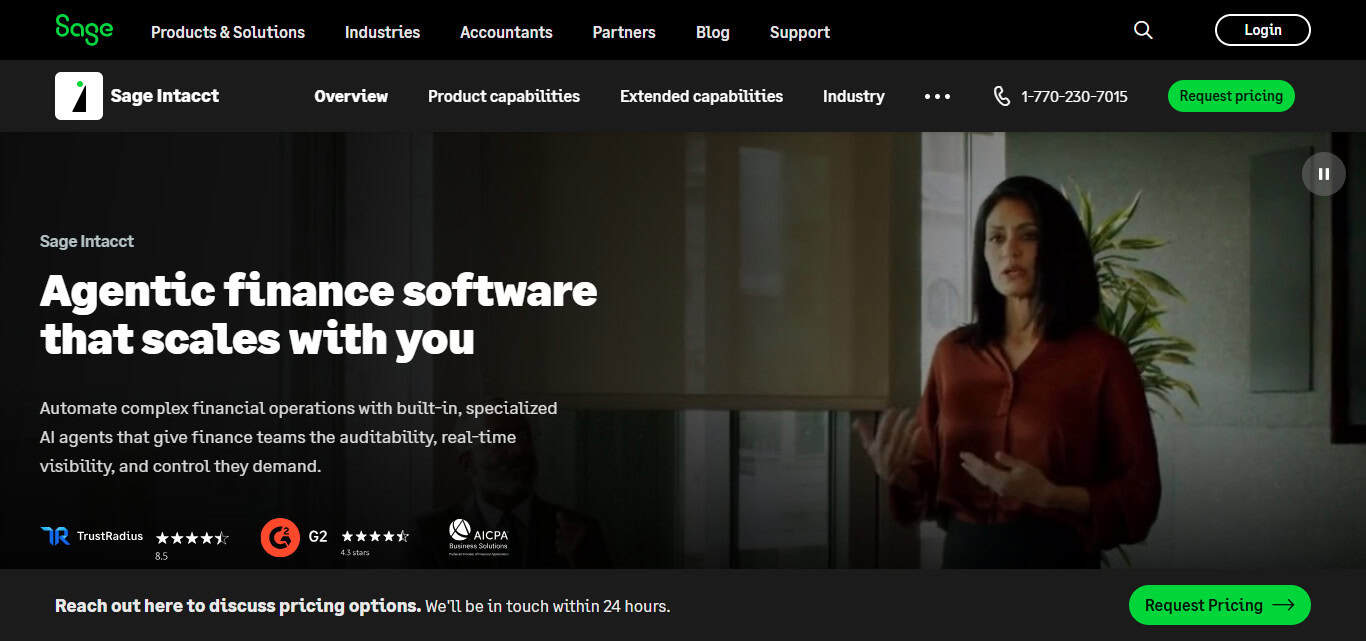Click the Sage Intacct product logo icon
Screen dimensions: 1366x641
click(x=79, y=96)
